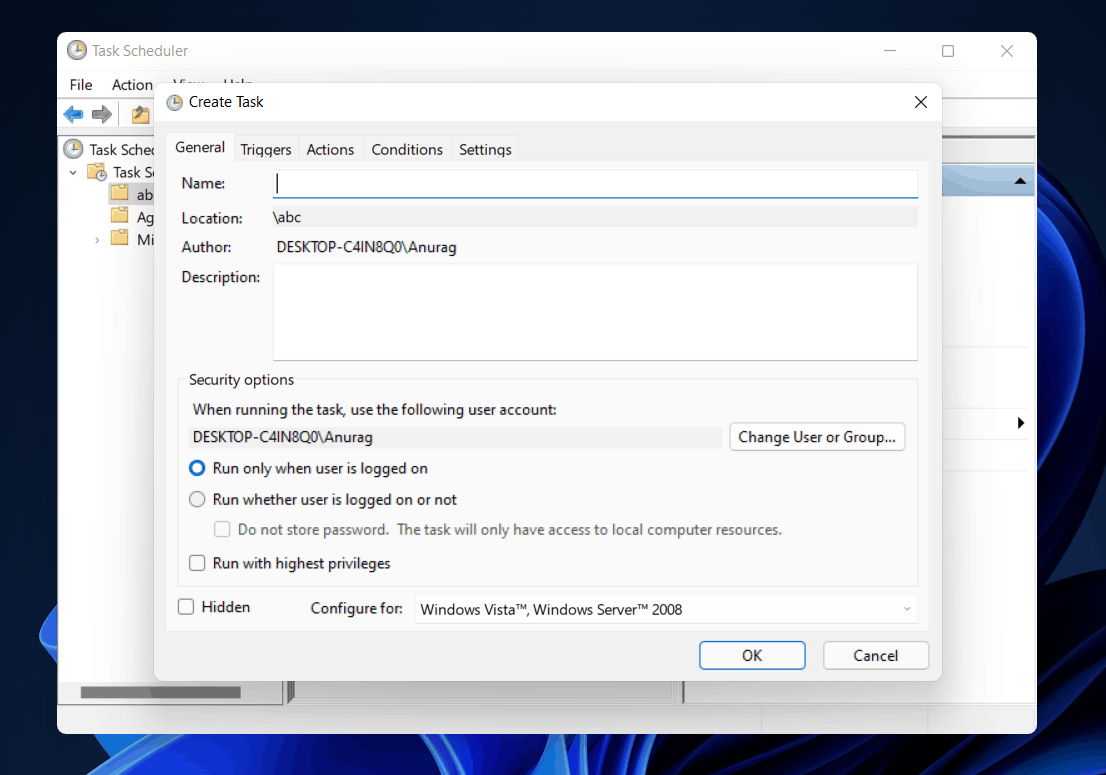Click the show console tree toolbar icon
1106x775 pixels.
coord(142,113)
